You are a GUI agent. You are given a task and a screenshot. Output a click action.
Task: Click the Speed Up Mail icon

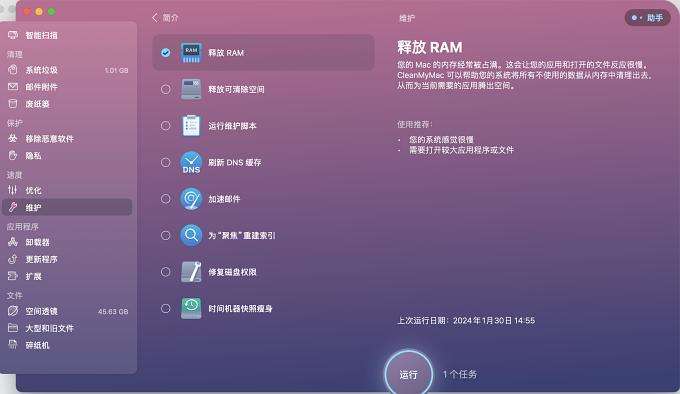(191, 199)
